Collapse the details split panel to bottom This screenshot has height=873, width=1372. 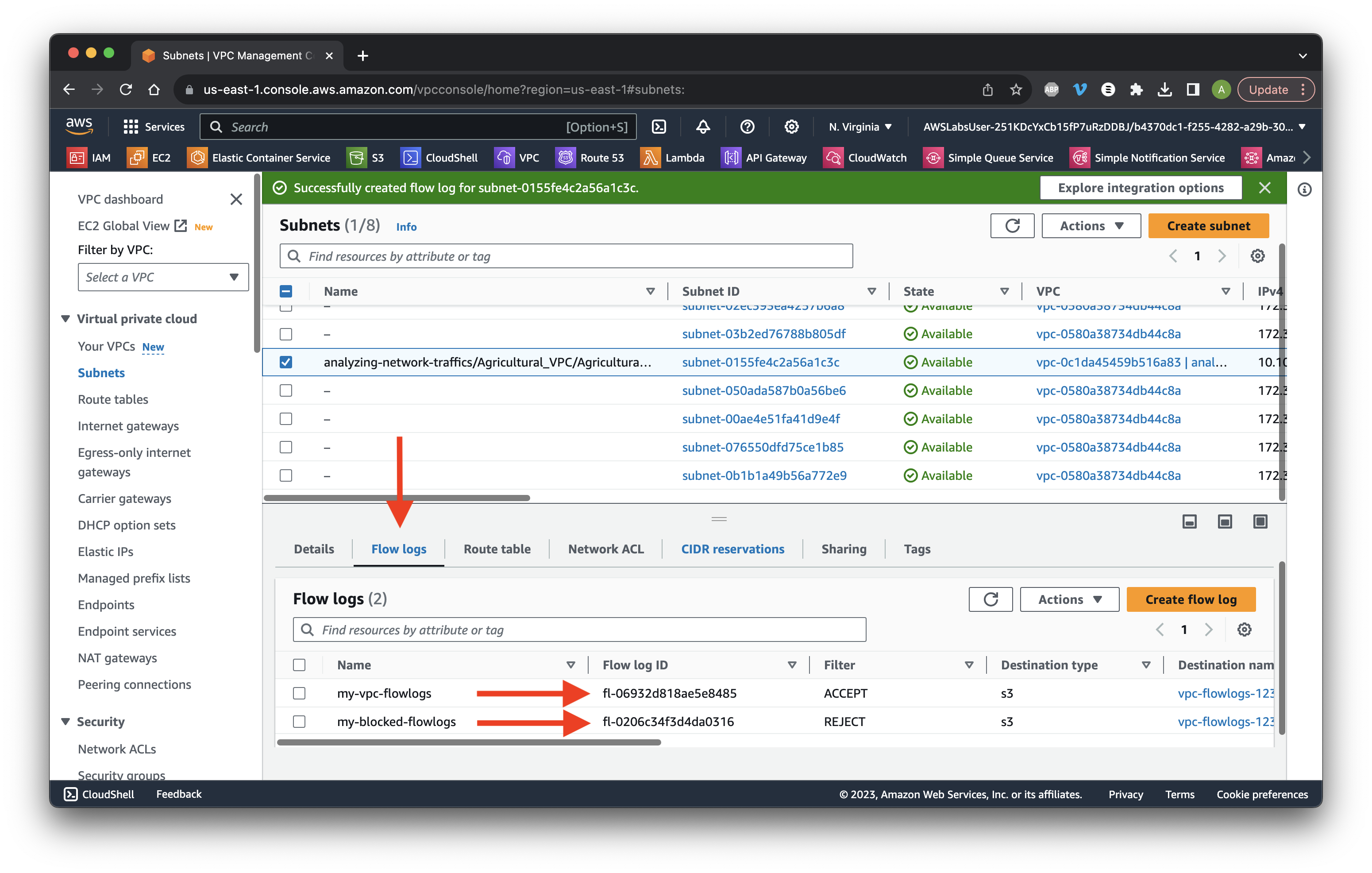1189,521
